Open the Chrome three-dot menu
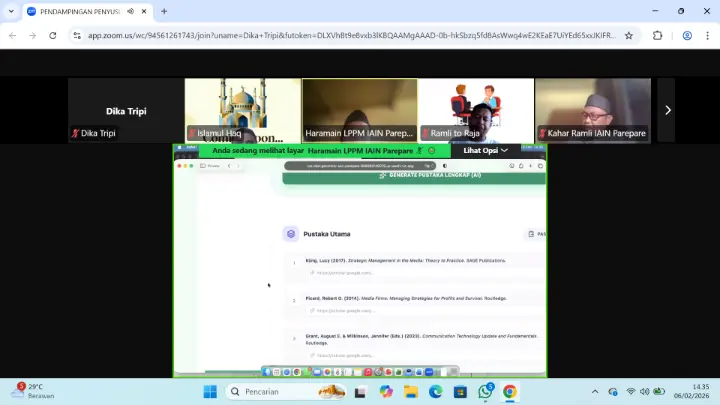Viewport: 720px width, 405px height. (707, 35)
